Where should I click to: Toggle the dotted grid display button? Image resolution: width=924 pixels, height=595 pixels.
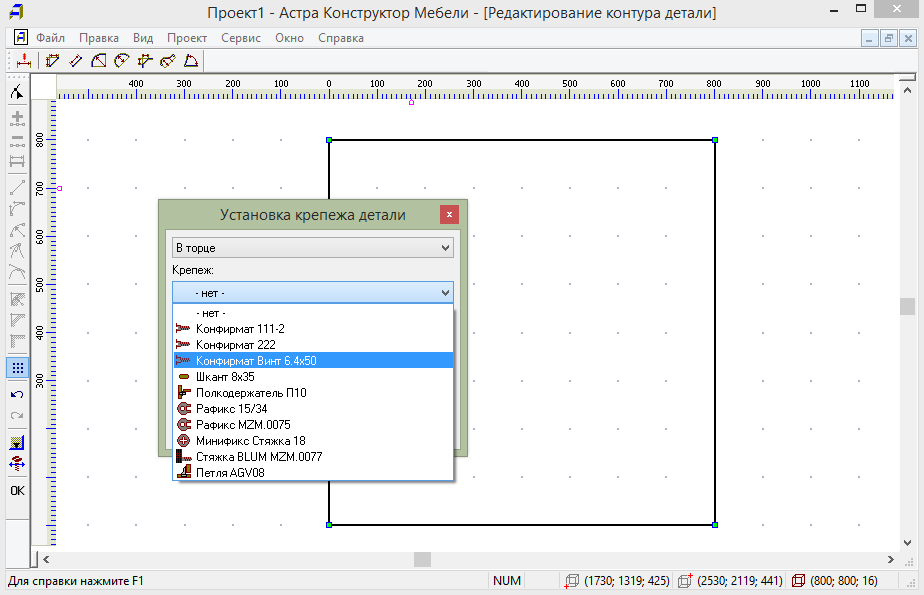point(18,368)
